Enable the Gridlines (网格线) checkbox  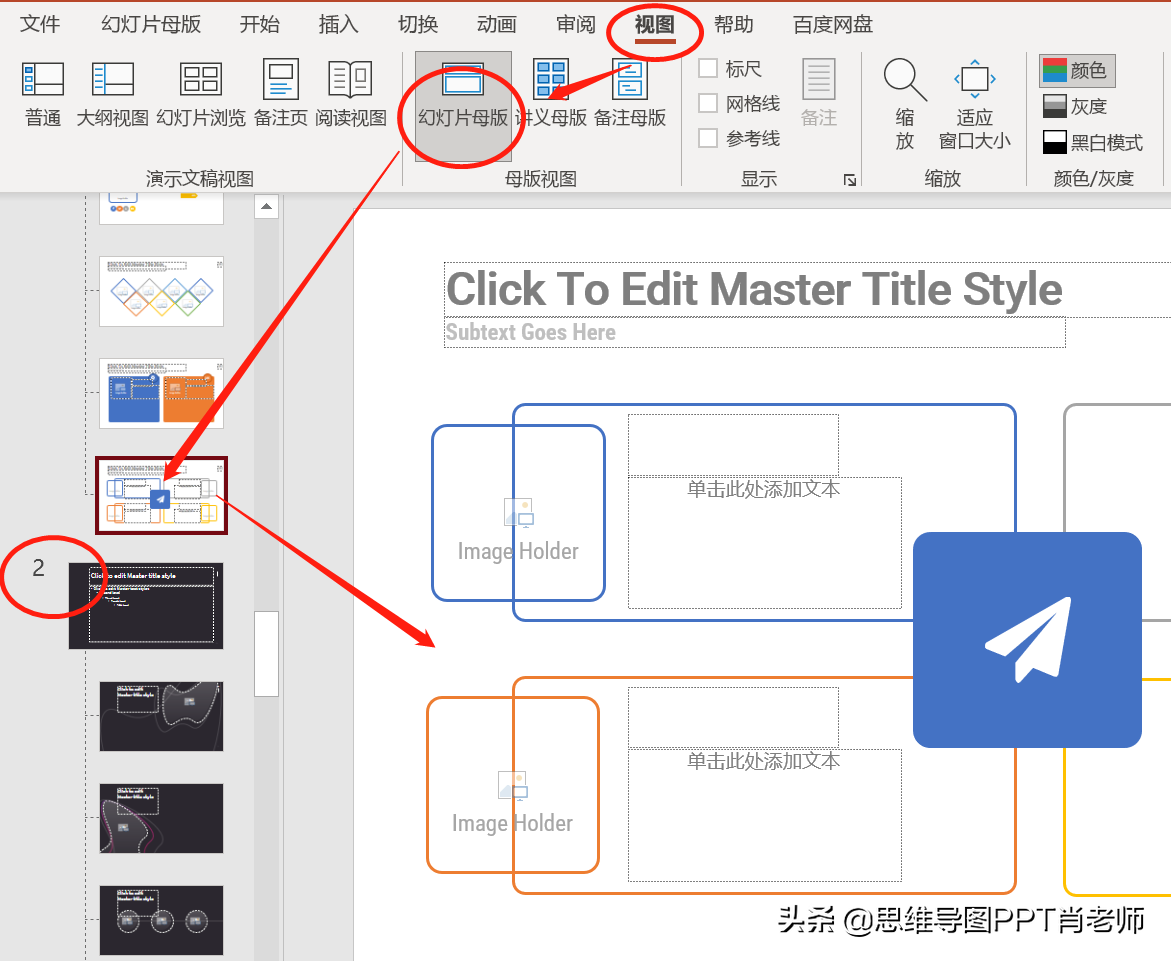coord(708,103)
